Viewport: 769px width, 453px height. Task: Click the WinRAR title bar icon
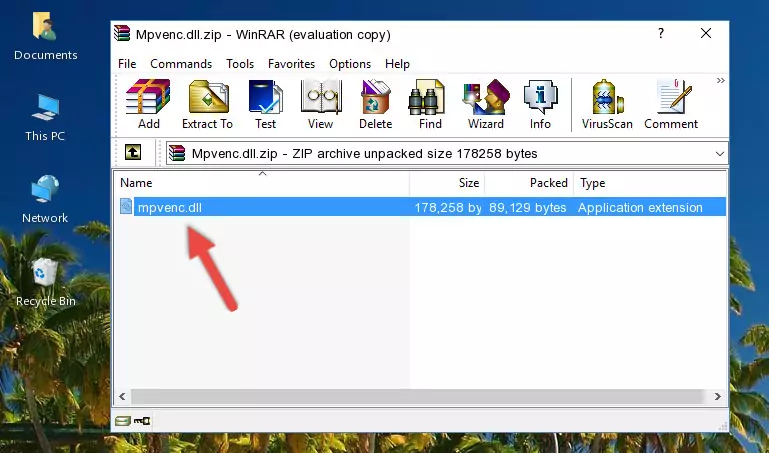pyautogui.click(x=122, y=33)
